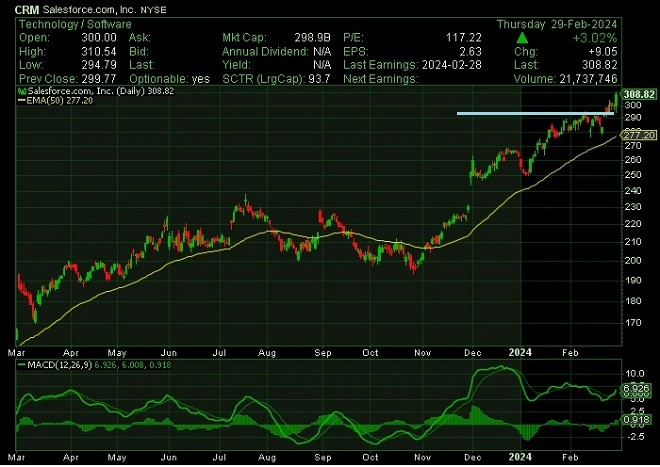Click the Low value 294.79
660x467 pixels.
pyautogui.click(x=99, y=65)
